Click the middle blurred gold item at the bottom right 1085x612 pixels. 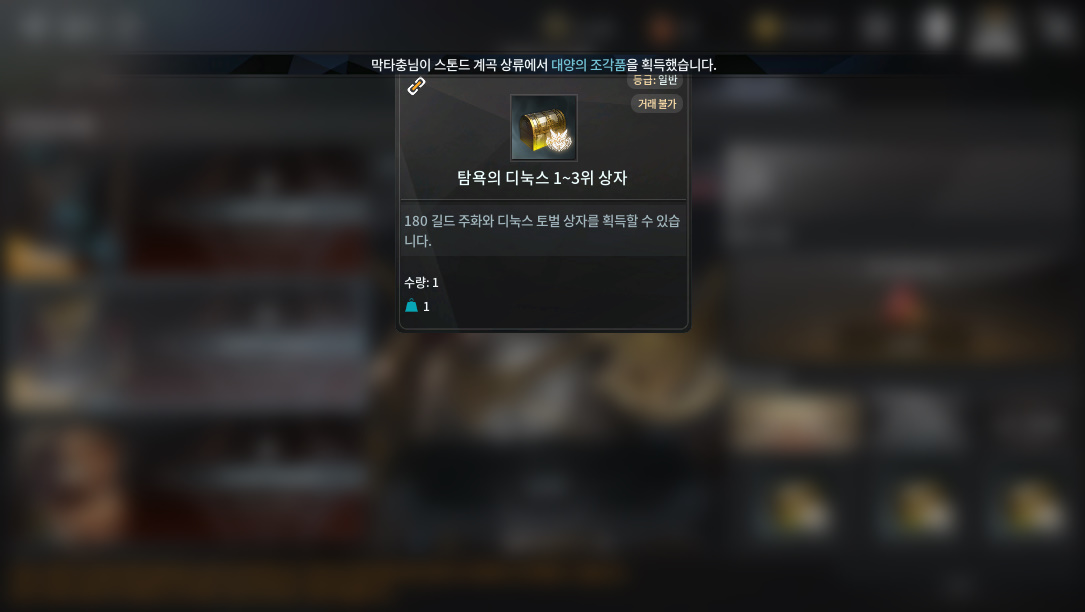click(920, 509)
